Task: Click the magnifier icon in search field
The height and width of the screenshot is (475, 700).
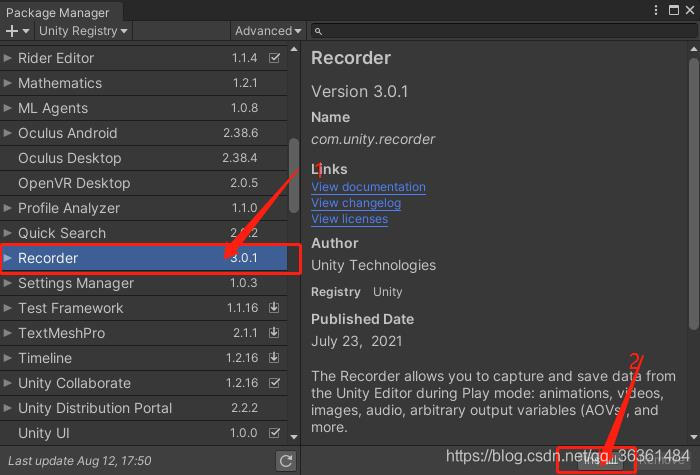Action: click(x=318, y=31)
